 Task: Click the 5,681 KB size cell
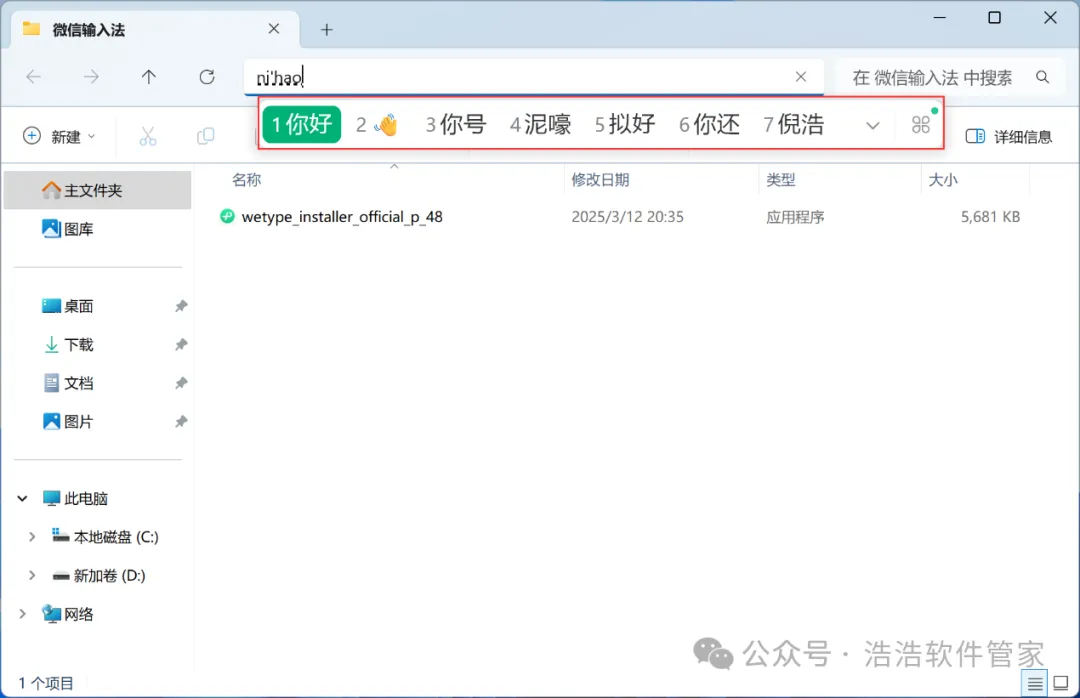click(990, 217)
